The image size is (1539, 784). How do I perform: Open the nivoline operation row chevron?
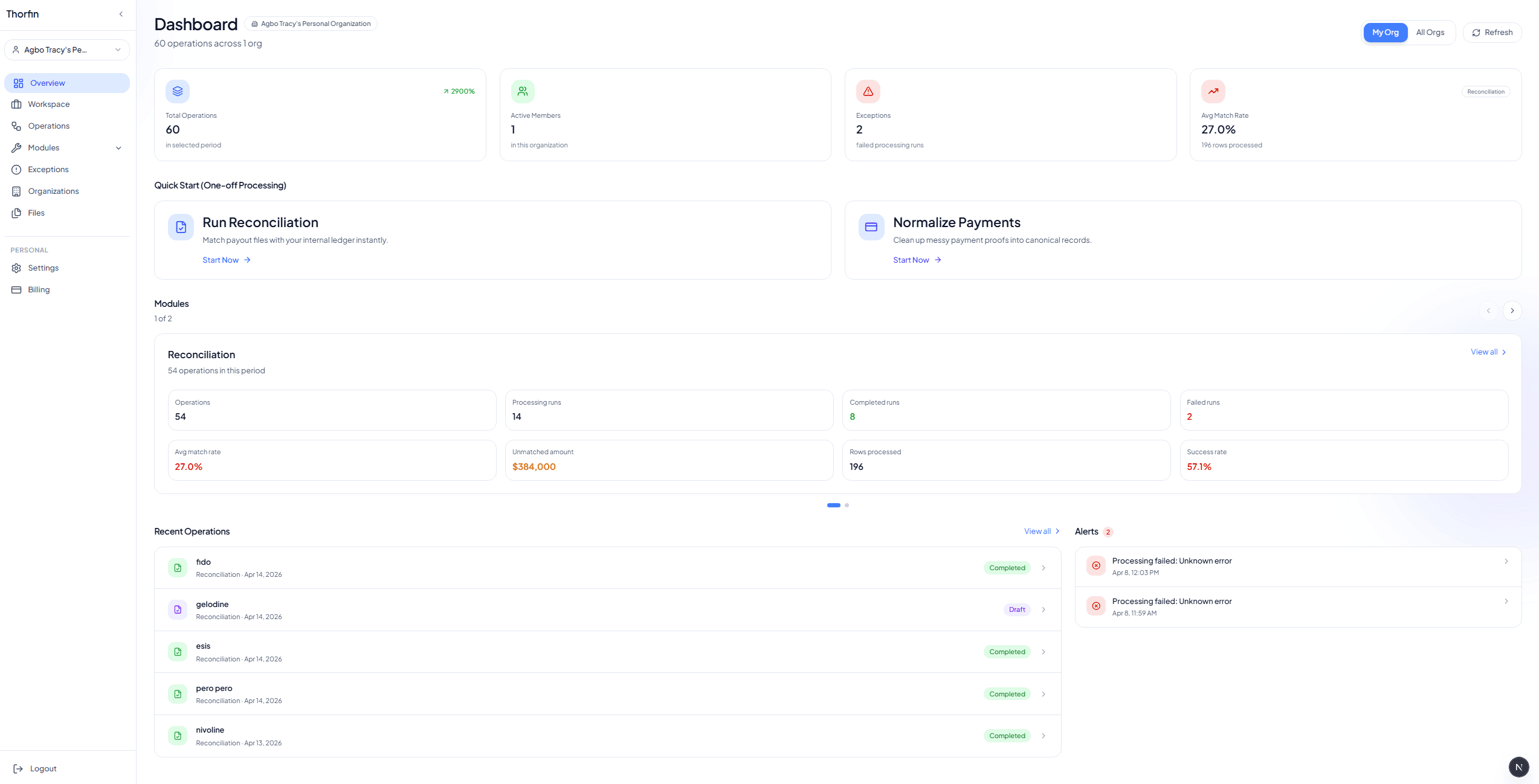(x=1043, y=736)
